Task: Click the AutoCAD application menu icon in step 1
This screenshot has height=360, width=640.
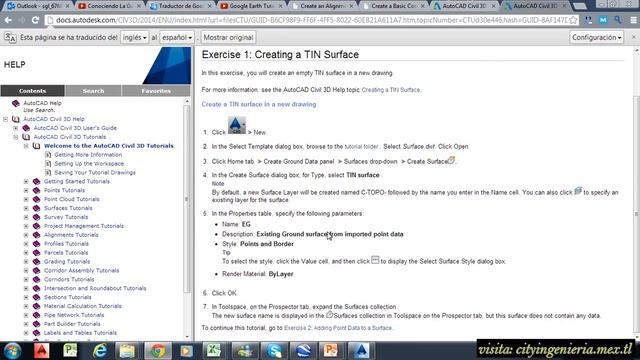Action: tap(237, 125)
